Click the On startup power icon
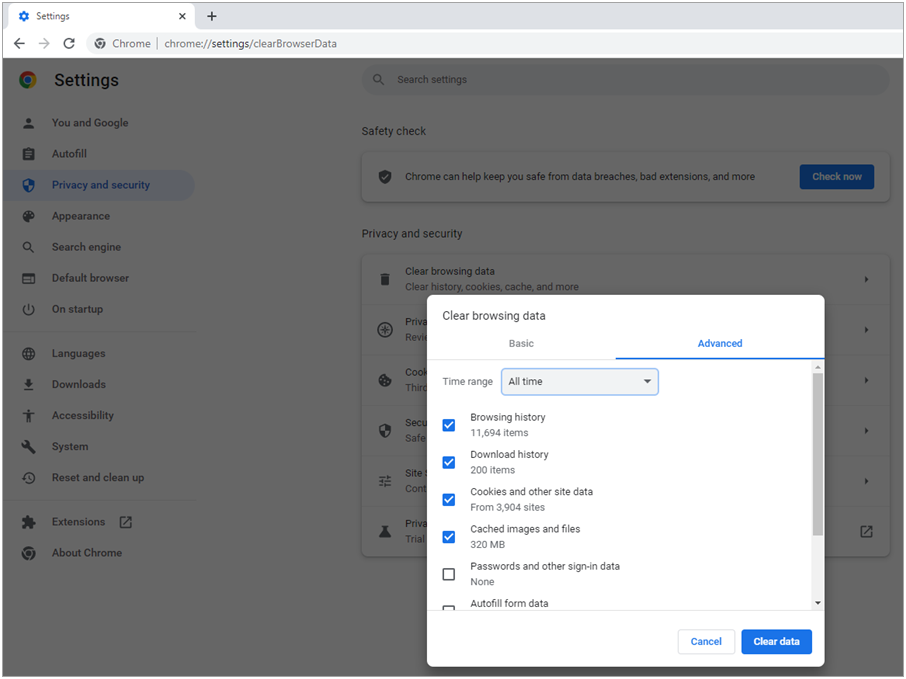The width and height of the screenshot is (906, 679). pos(28,309)
